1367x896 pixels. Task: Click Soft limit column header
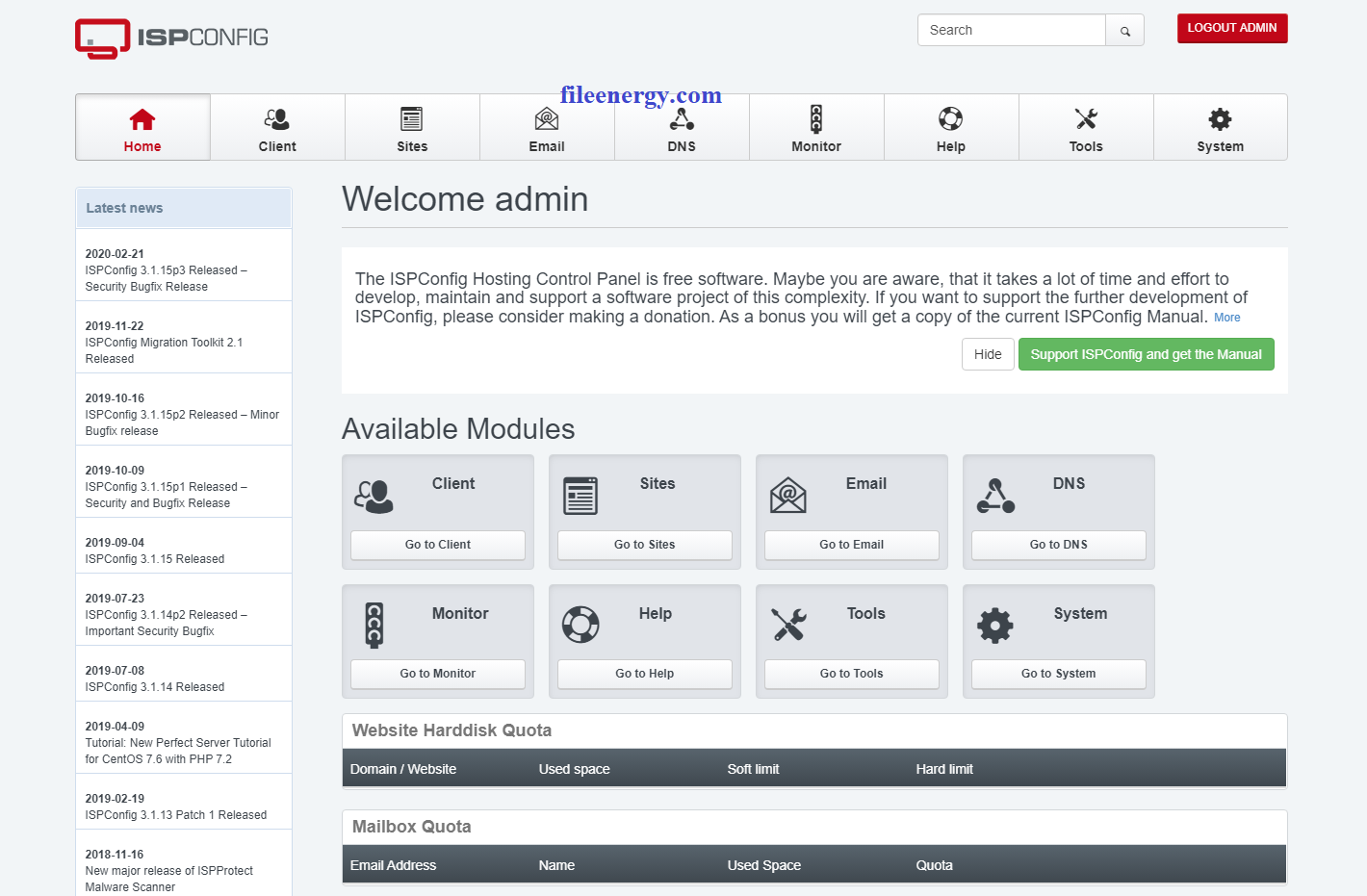(x=753, y=769)
